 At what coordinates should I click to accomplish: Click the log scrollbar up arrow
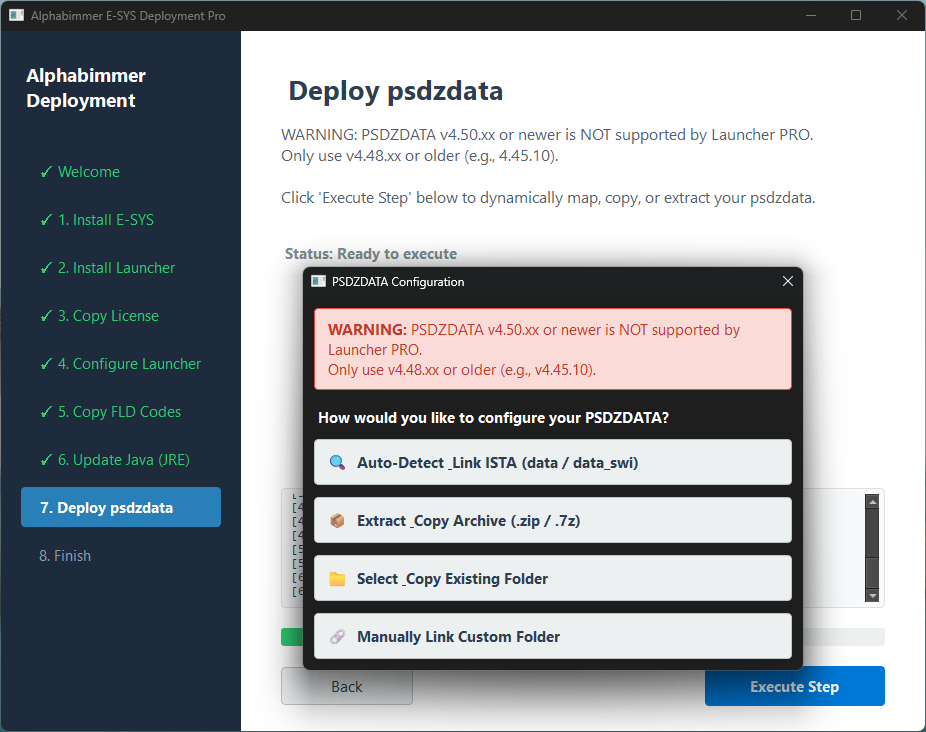(x=872, y=502)
